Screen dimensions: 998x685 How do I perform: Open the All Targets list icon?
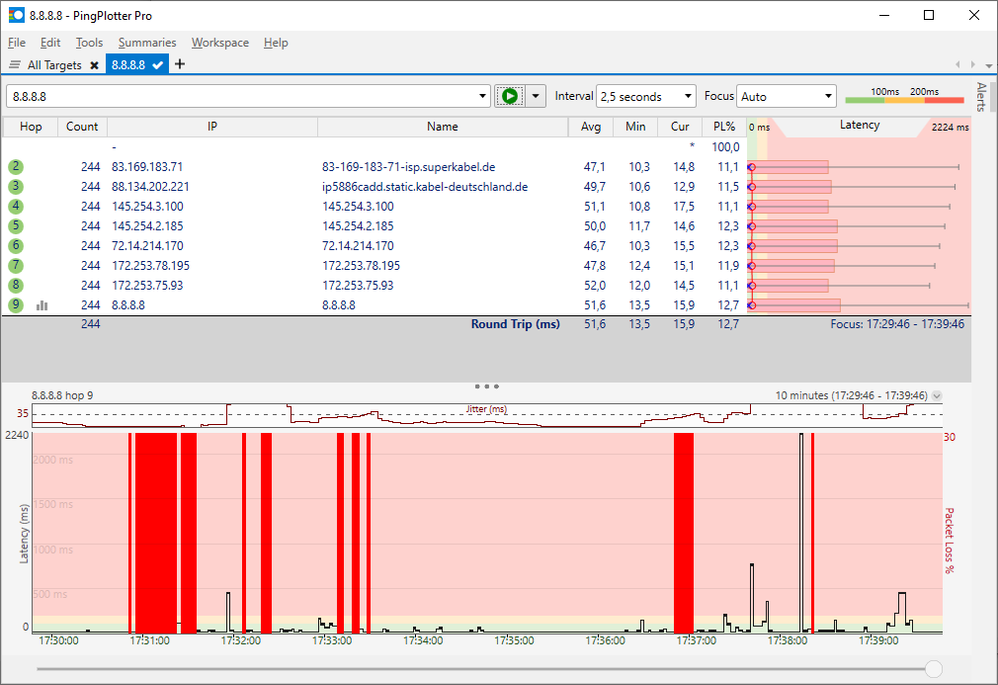(x=15, y=65)
